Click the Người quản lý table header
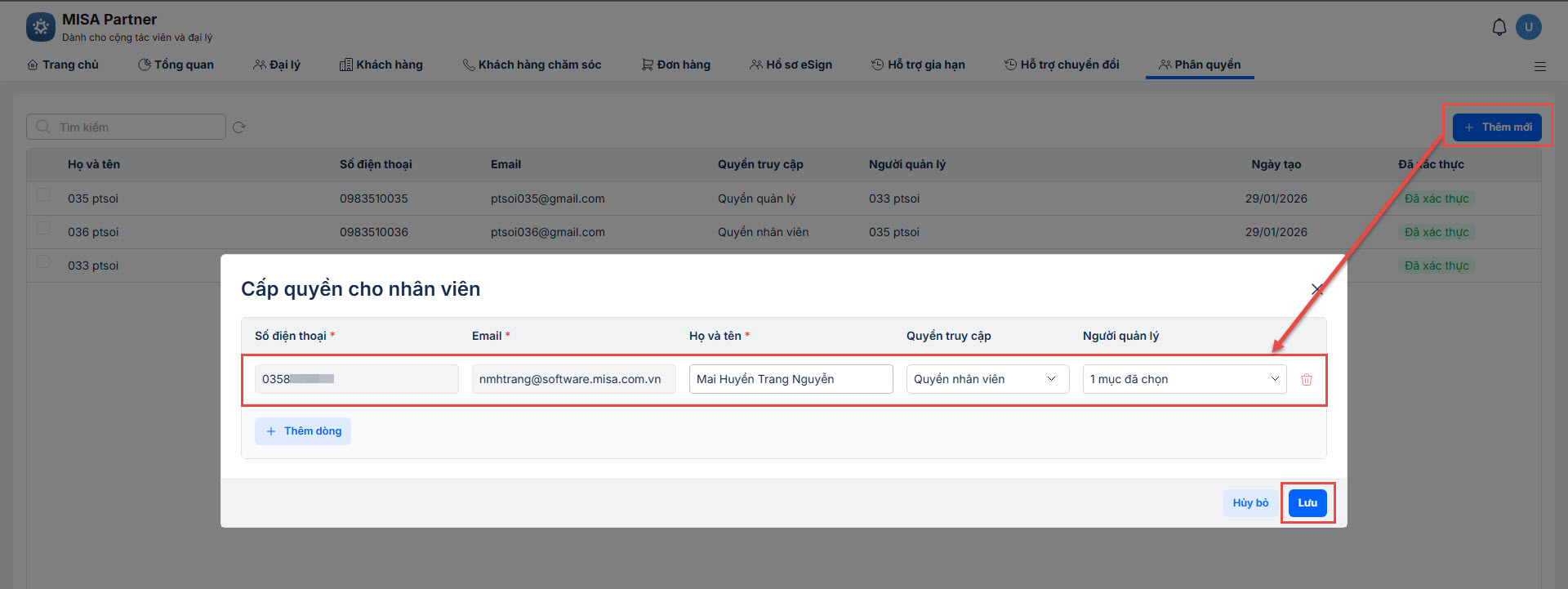Viewport: 1568px width, 589px height. coord(907,164)
